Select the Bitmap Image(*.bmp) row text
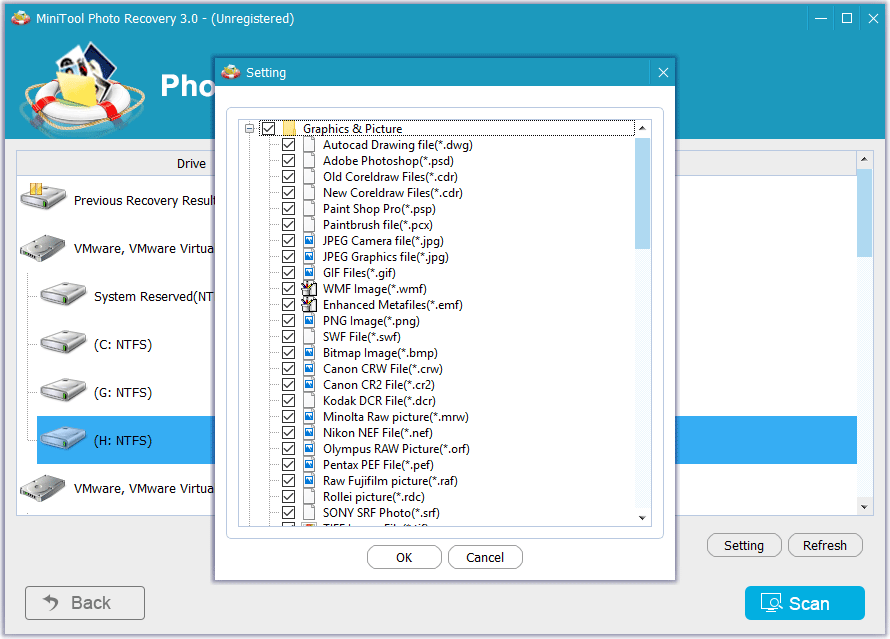 (x=380, y=352)
